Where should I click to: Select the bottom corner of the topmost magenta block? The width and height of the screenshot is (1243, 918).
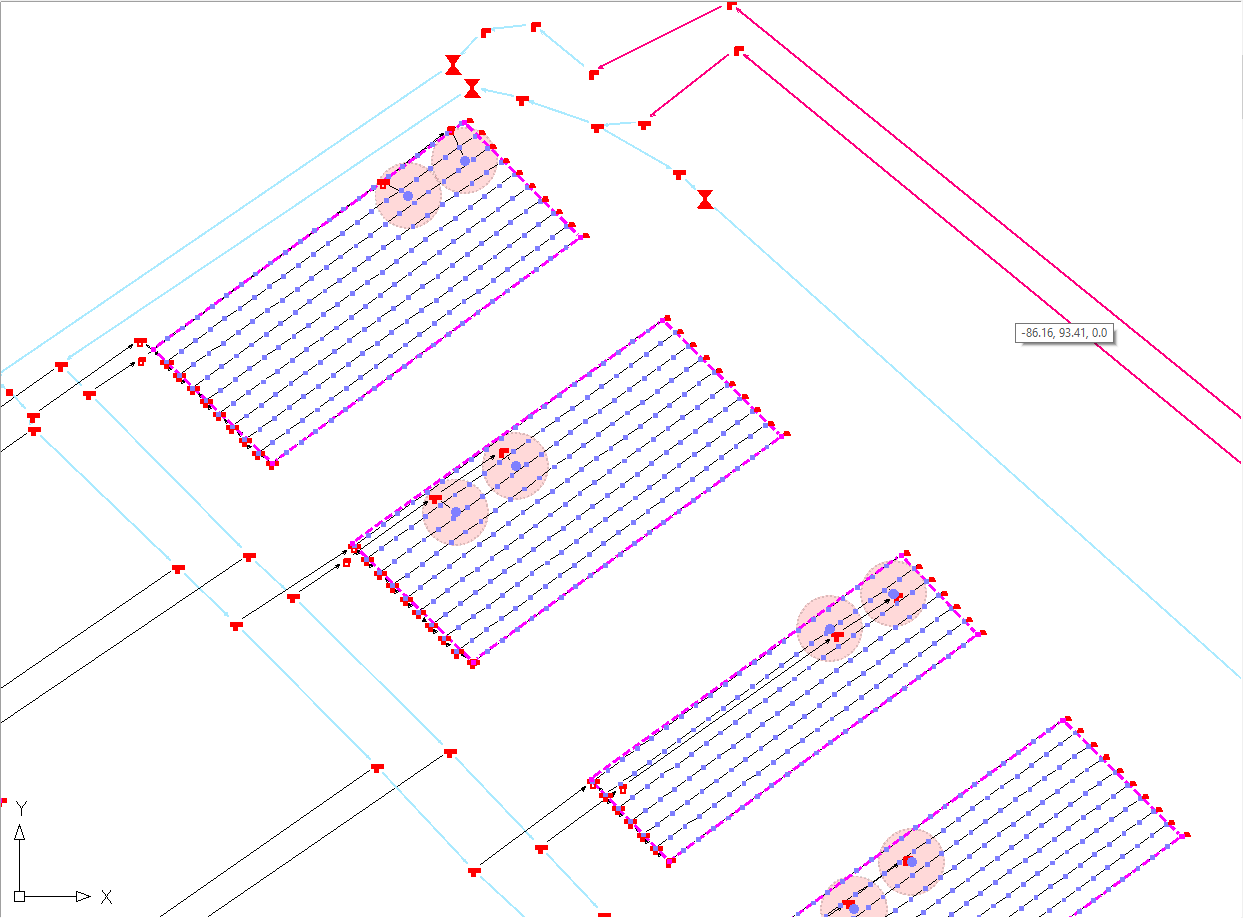[271, 464]
